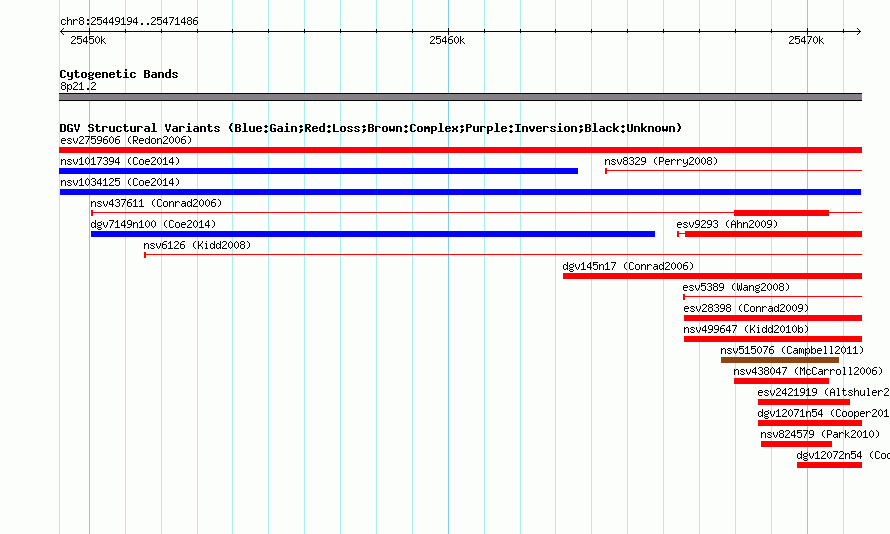Click the nsv8329 (Perry2008) variant label
This screenshot has width=890, height=534.
pos(661,161)
